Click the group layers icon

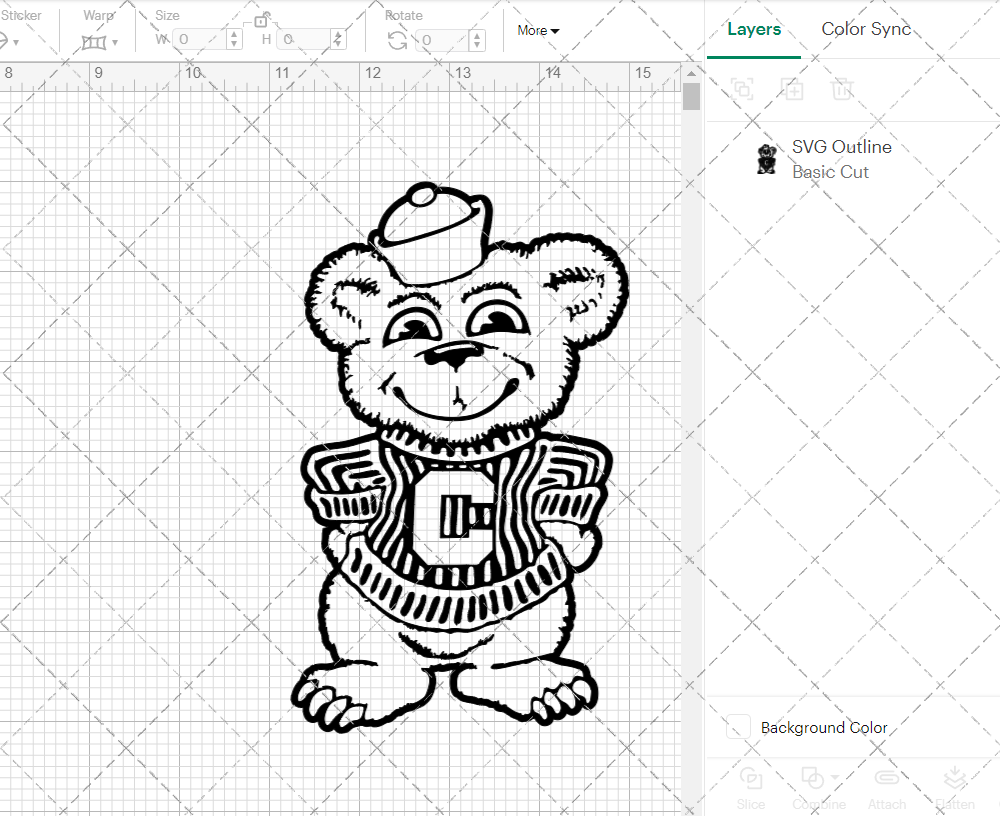[x=742, y=89]
